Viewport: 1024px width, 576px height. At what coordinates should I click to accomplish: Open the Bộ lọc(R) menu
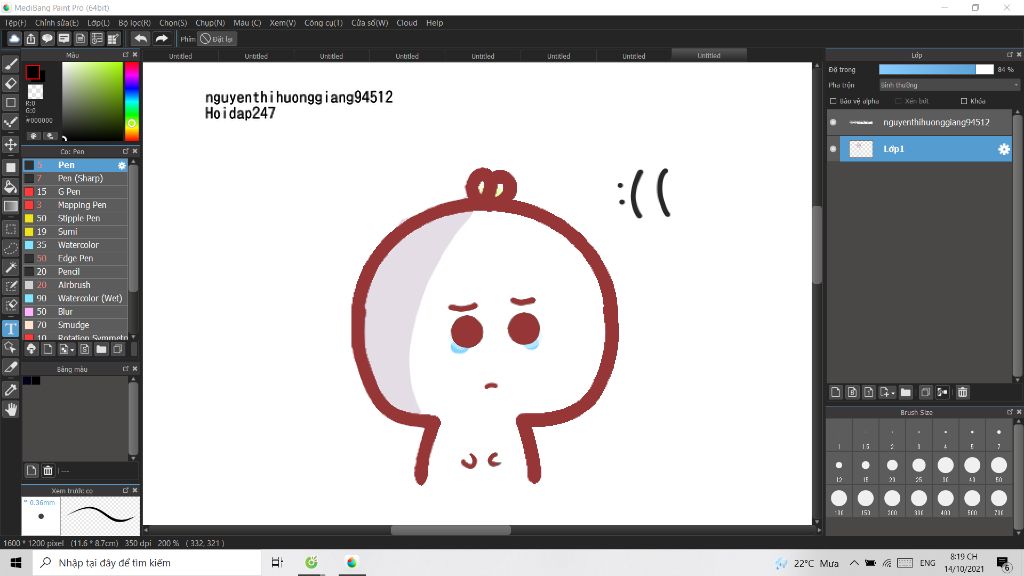point(135,23)
